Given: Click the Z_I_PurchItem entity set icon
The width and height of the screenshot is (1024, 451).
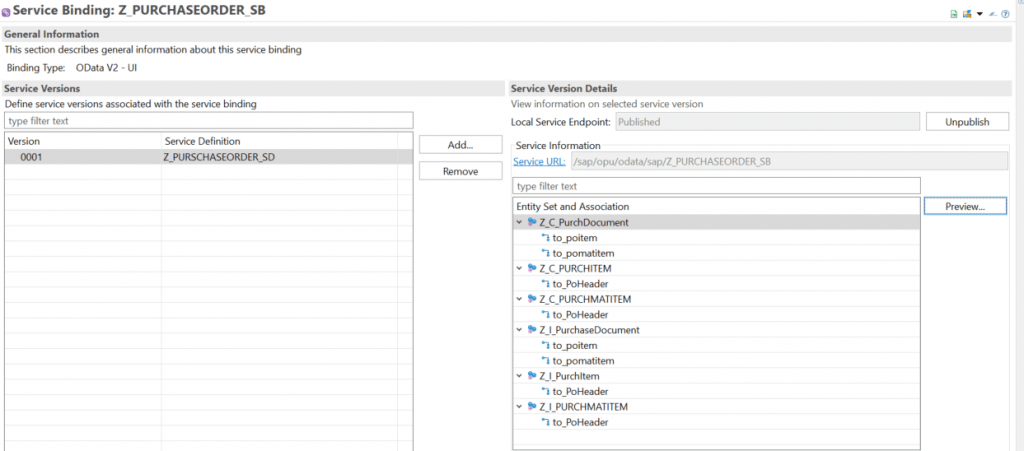Looking at the screenshot, I should click(532, 376).
